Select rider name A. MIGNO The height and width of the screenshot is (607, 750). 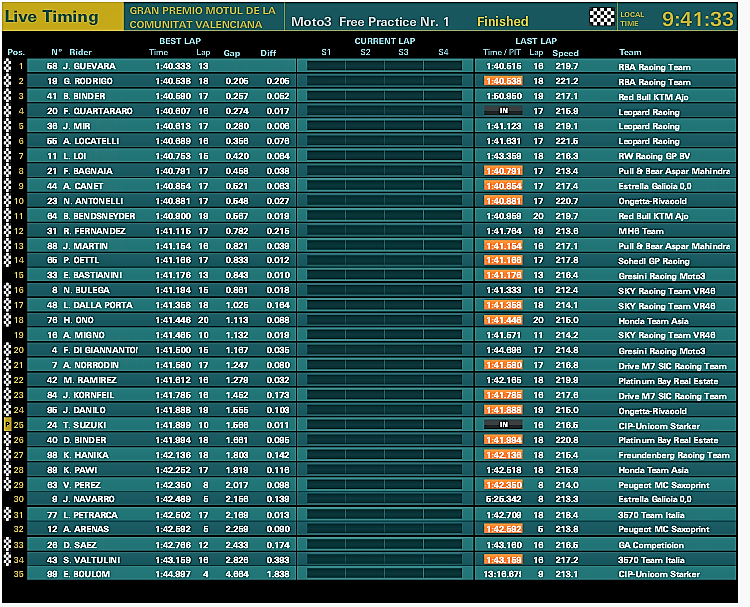84,335
